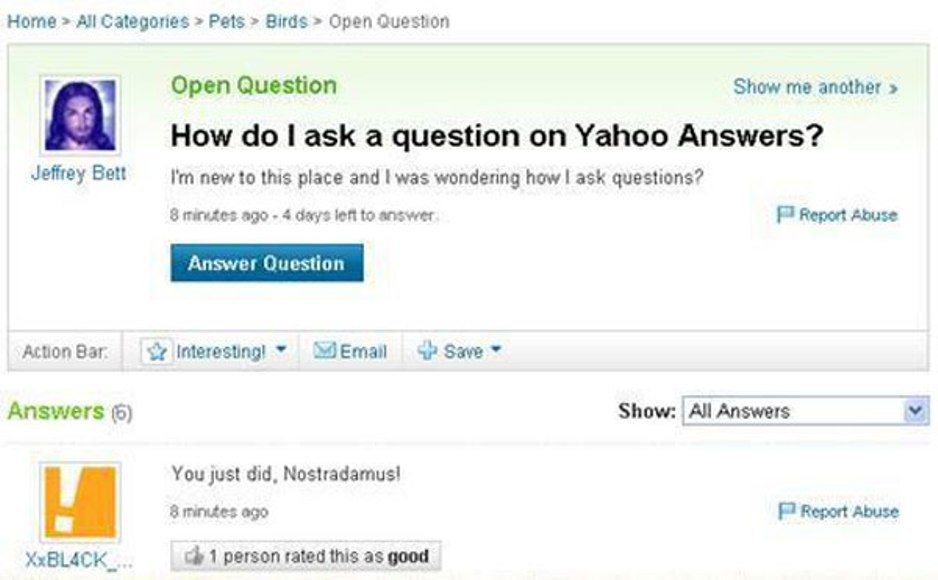Rate answer via 'rated this as good' button
Image resolution: width=938 pixels, height=580 pixels.
[306, 556]
